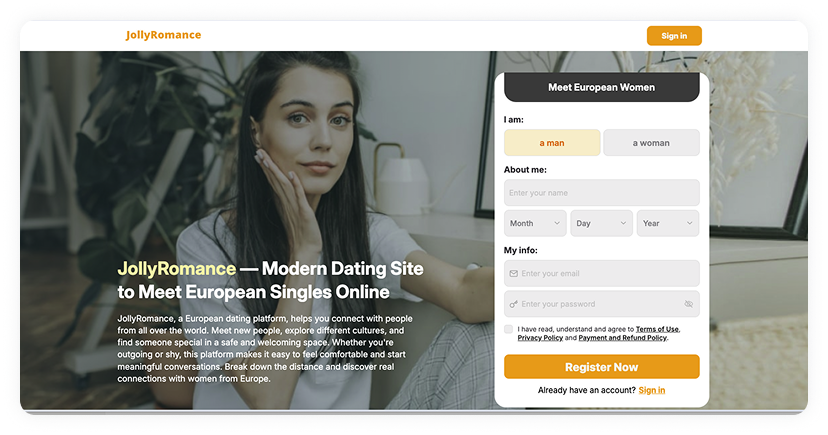Open the Day dropdown
828x435 pixels.
(x=601, y=223)
